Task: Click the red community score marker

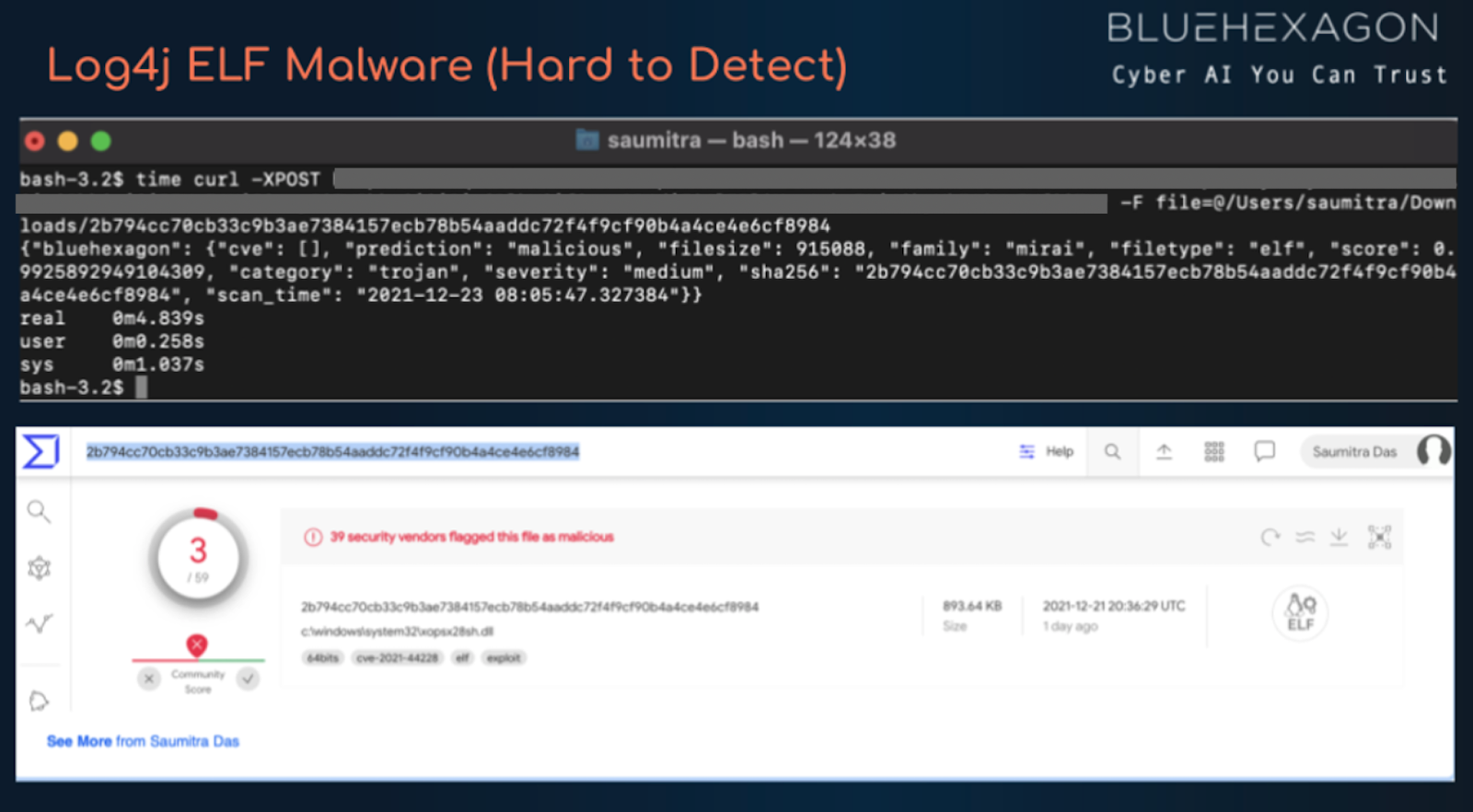Action: point(196,645)
